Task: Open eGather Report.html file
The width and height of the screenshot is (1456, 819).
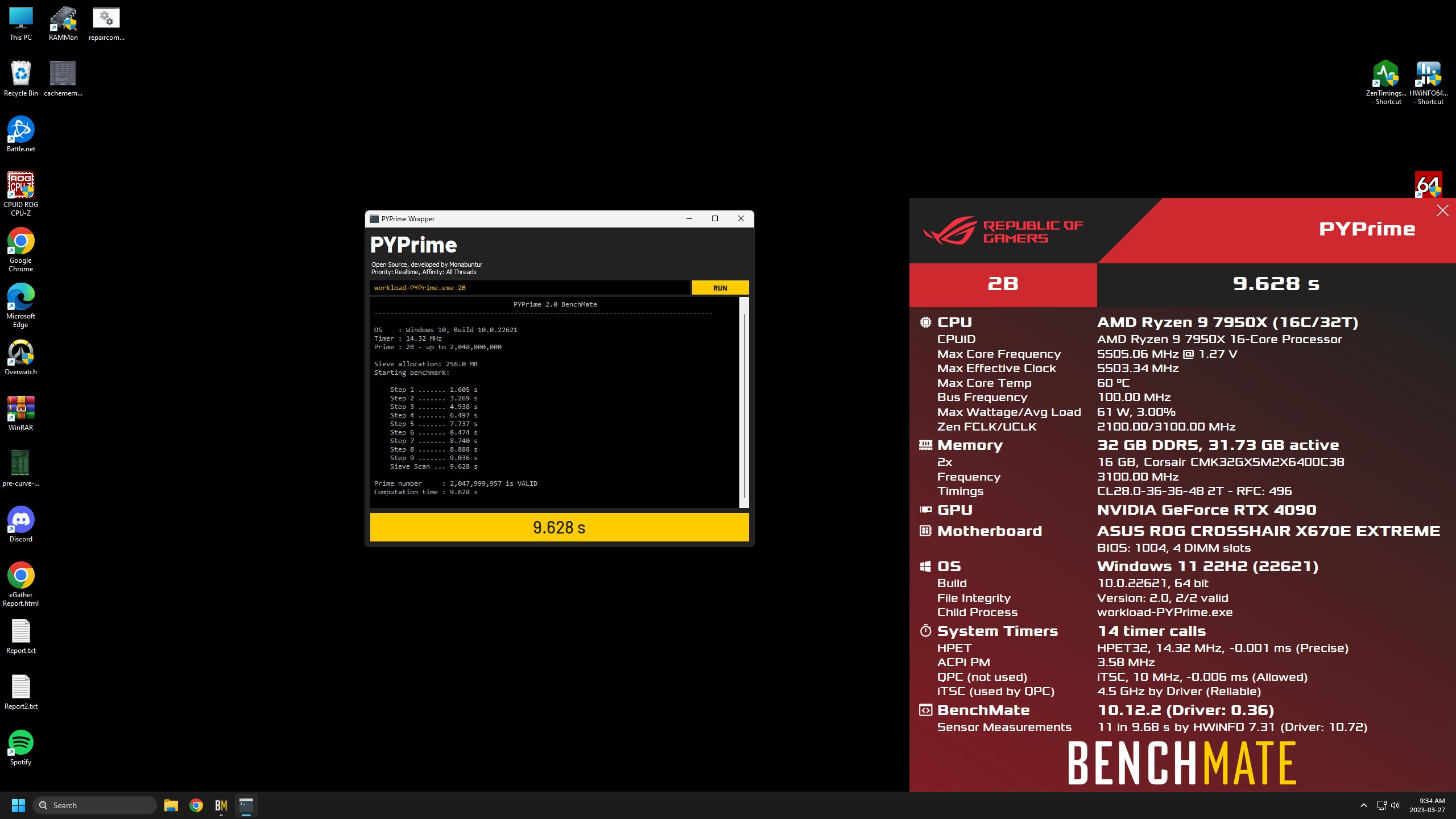Action: (20, 584)
